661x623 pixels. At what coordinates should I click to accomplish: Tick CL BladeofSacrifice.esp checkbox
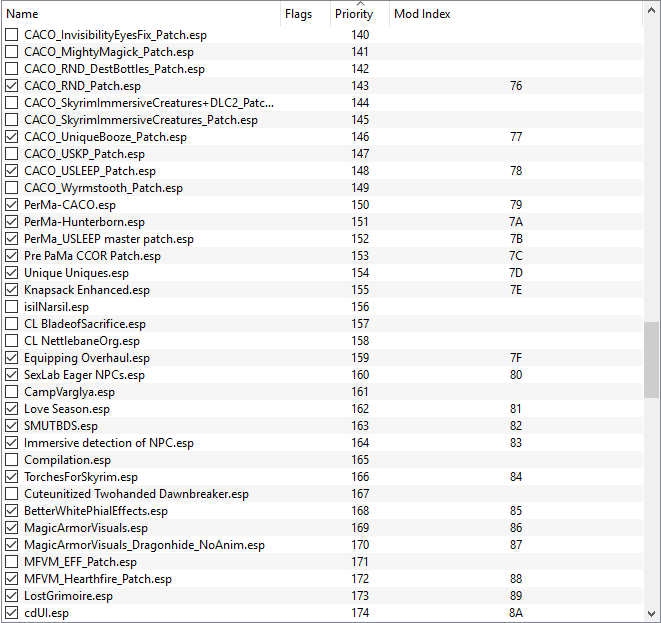click(12, 324)
